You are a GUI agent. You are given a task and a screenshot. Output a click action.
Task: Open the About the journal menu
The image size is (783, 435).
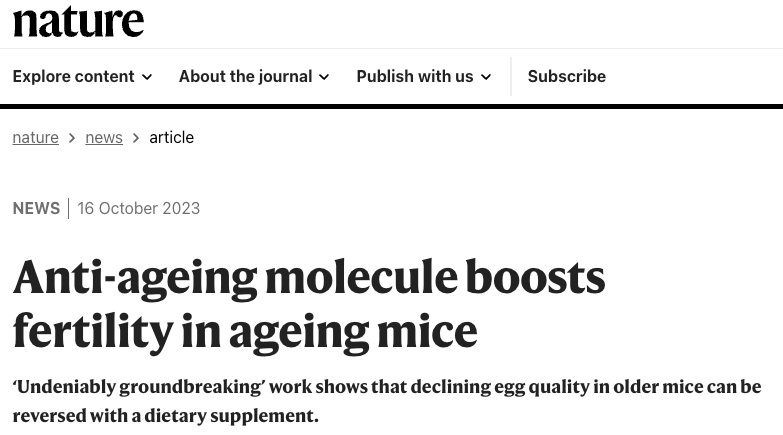[x=245, y=76]
